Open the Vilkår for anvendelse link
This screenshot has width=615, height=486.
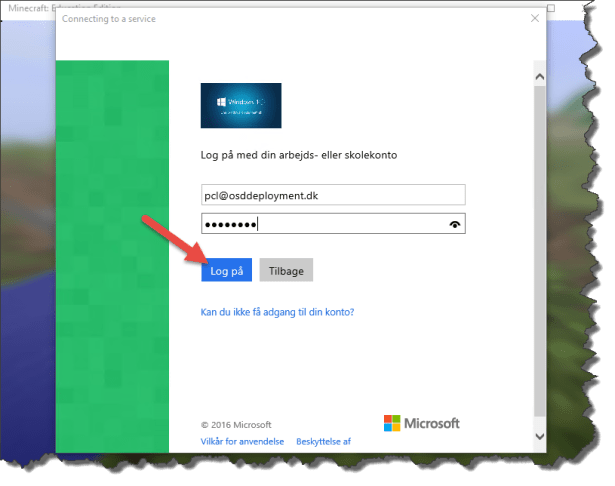tap(243, 441)
